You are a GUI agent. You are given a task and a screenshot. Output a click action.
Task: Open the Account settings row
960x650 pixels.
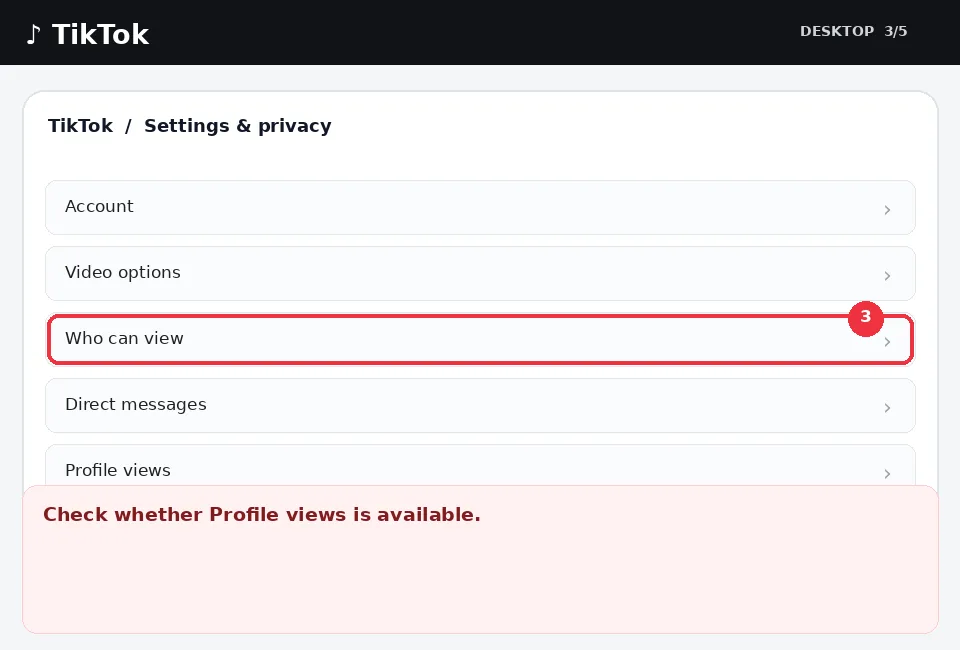(x=480, y=207)
